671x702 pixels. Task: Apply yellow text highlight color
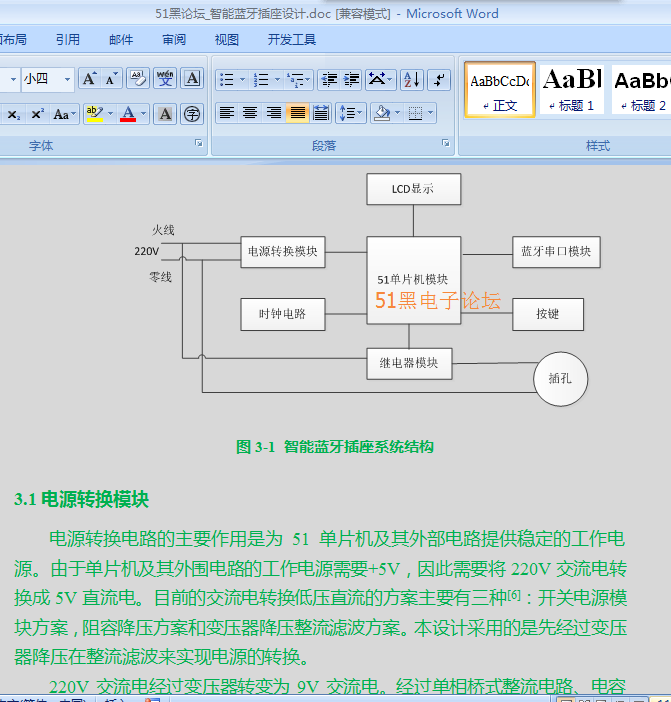pyautogui.click(x=94, y=114)
